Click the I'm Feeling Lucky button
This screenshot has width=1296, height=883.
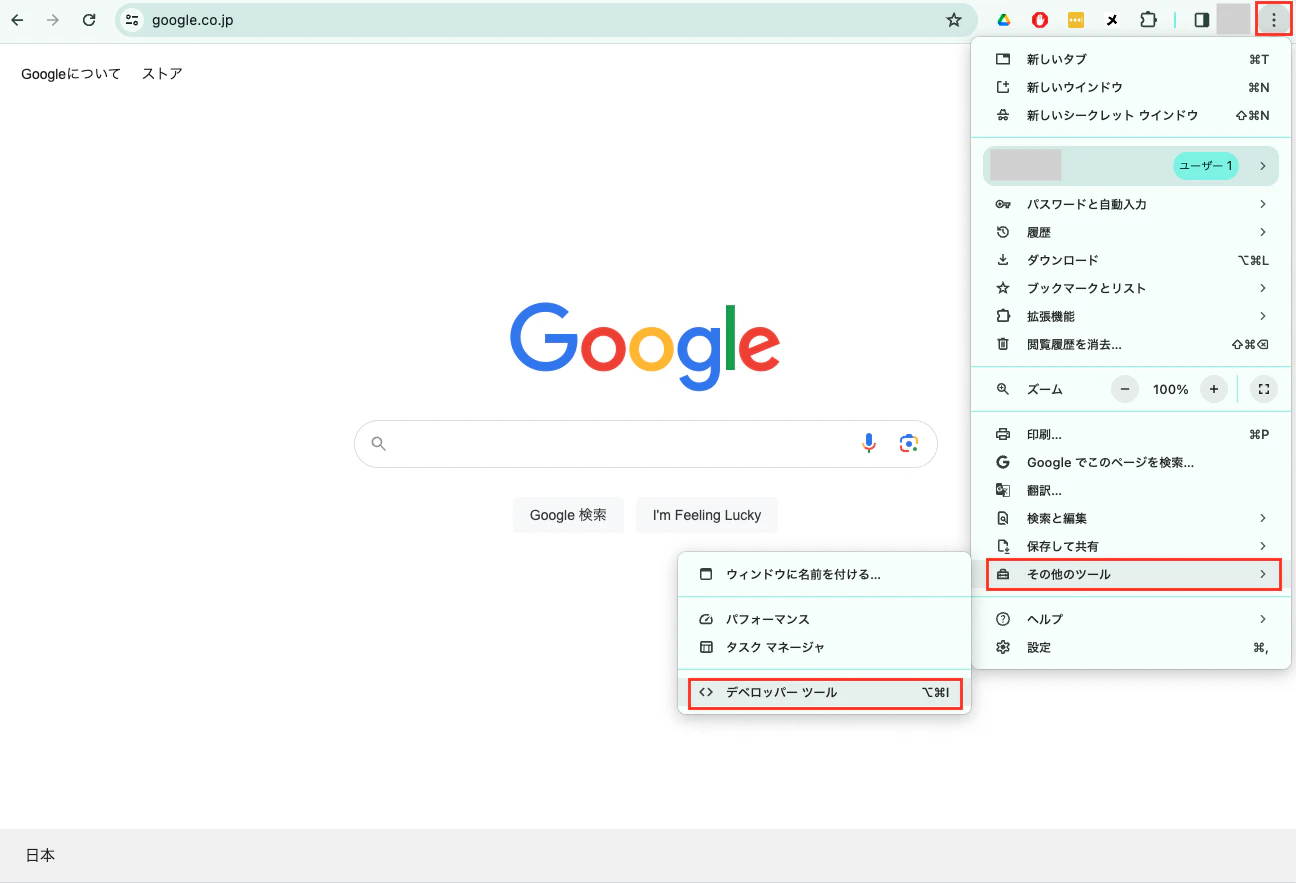[x=707, y=515]
